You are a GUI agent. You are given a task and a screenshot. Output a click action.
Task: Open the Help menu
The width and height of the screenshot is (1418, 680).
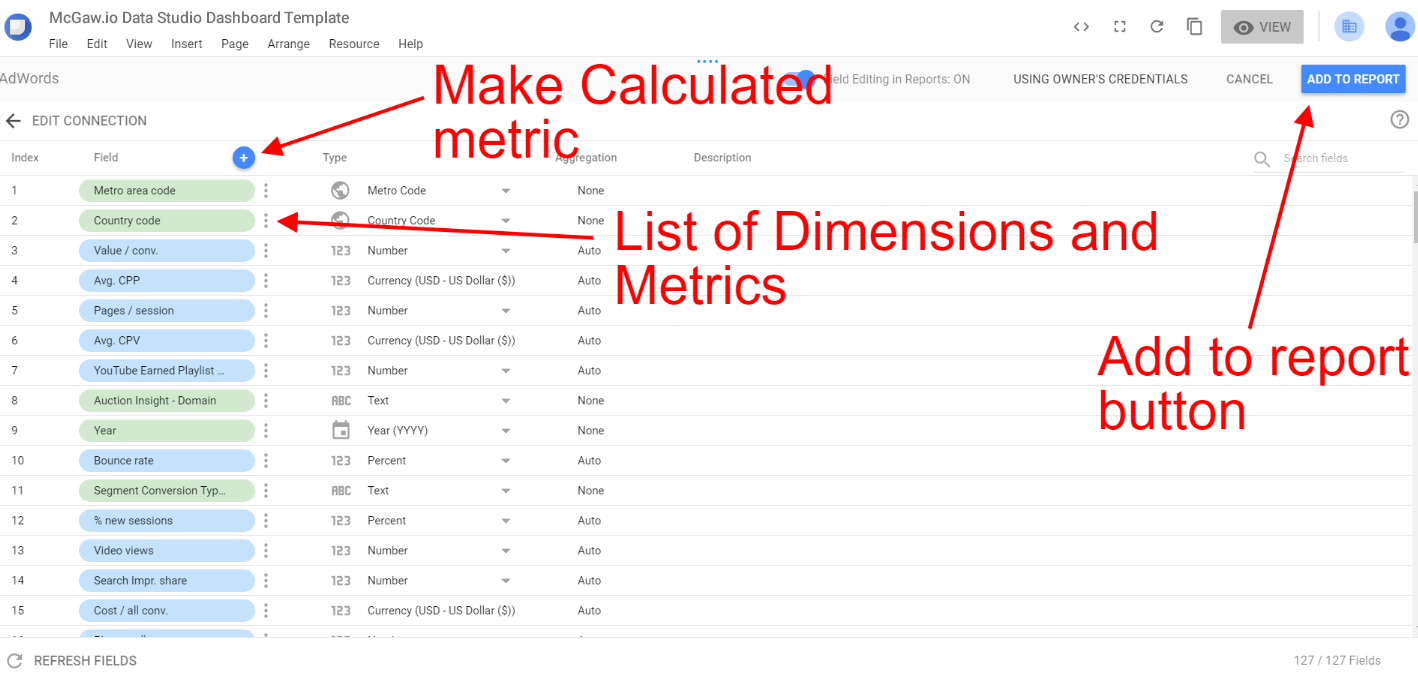tap(410, 44)
